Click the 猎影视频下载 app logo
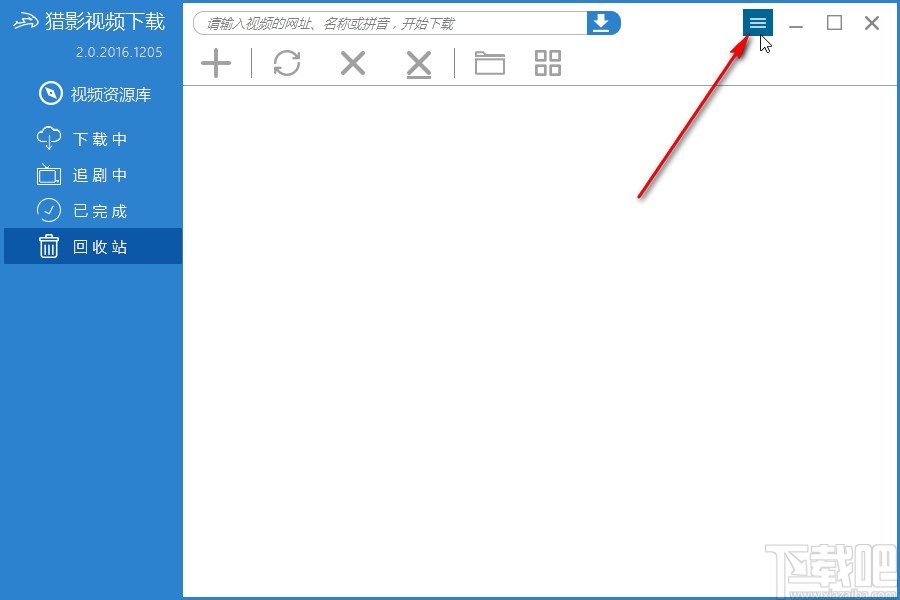Image resolution: width=900 pixels, height=600 pixels. point(89,22)
